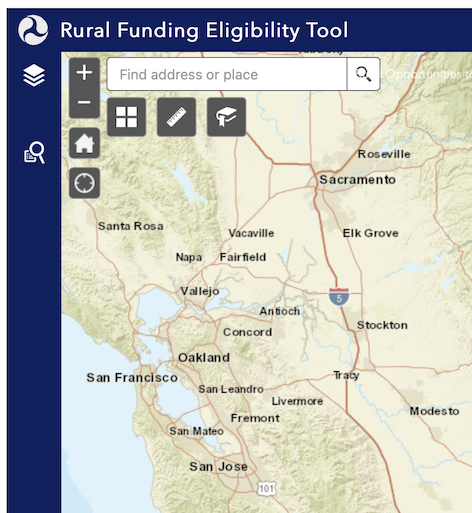Click the US 101 highway shield
The height and width of the screenshot is (513, 472).
click(267, 489)
